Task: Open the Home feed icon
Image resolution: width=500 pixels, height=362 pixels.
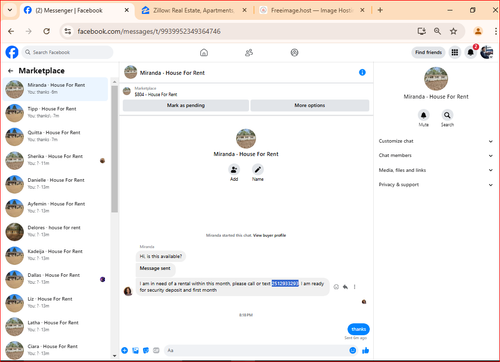Action: [x=204, y=52]
